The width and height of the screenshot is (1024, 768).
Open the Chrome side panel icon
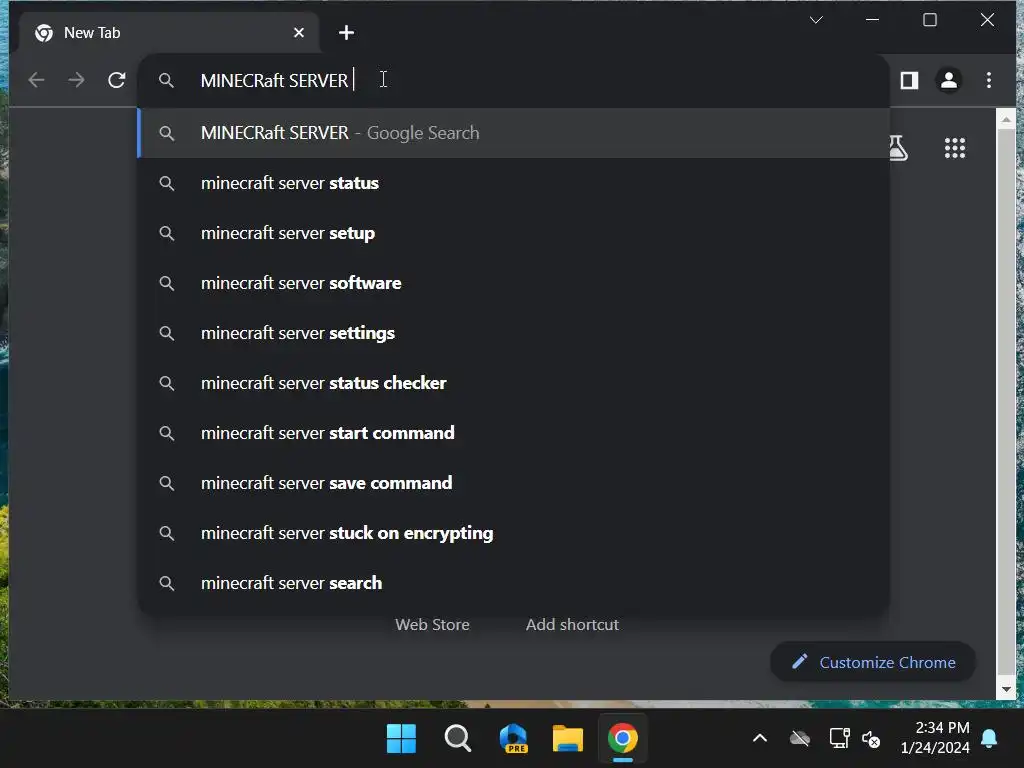pyautogui.click(x=909, y=80)
